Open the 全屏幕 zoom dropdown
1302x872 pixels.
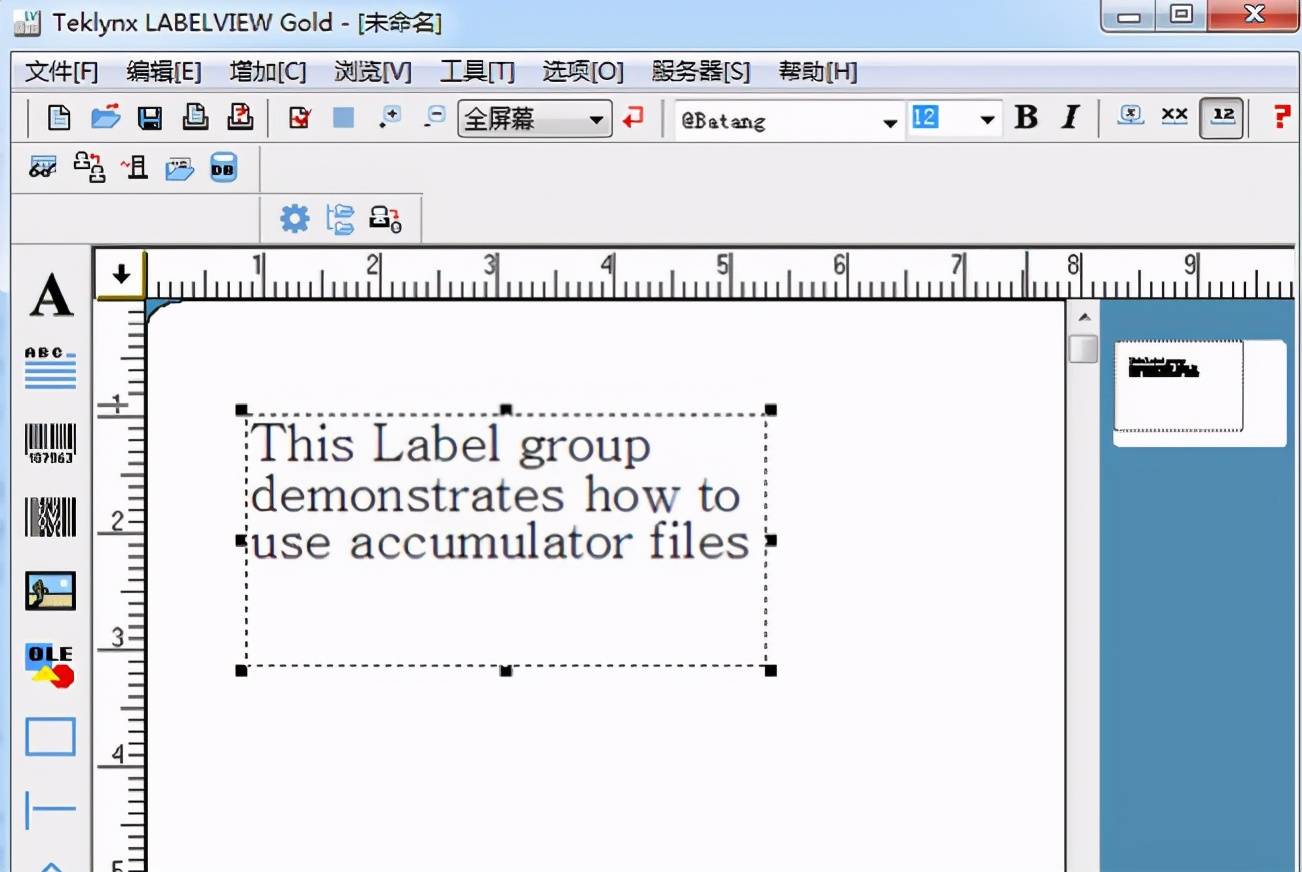[535, 119]
